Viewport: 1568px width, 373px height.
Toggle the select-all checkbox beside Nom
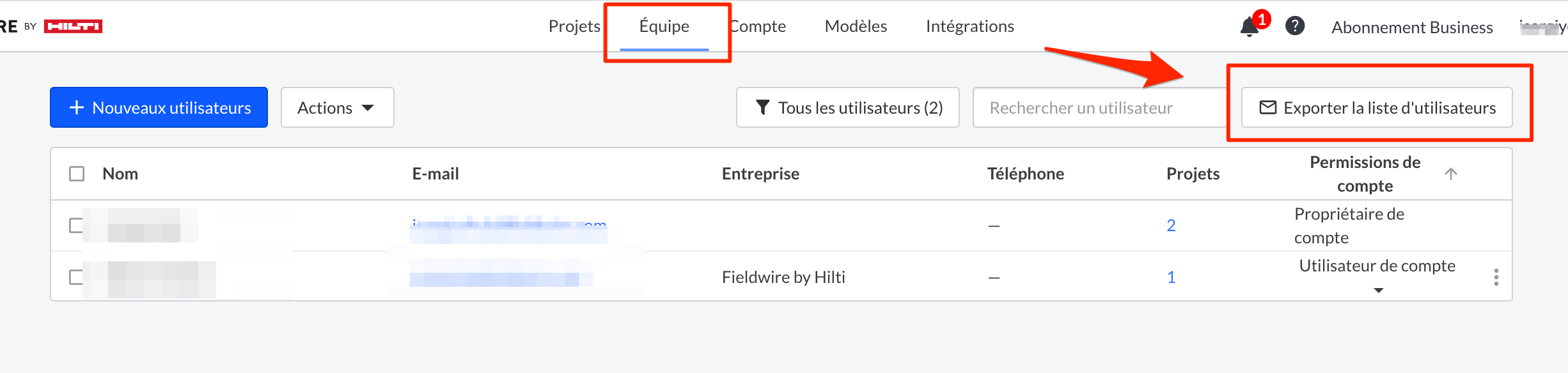pyautogui.click(x=77, y=174)
